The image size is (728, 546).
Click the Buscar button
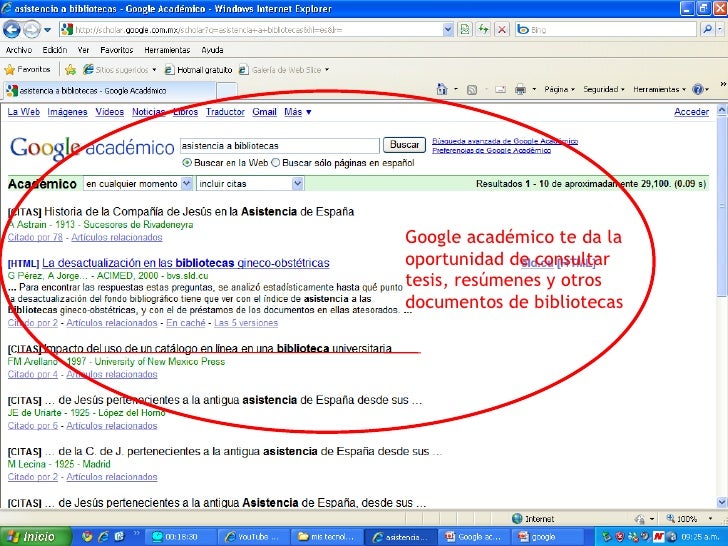tap(404, 145)
